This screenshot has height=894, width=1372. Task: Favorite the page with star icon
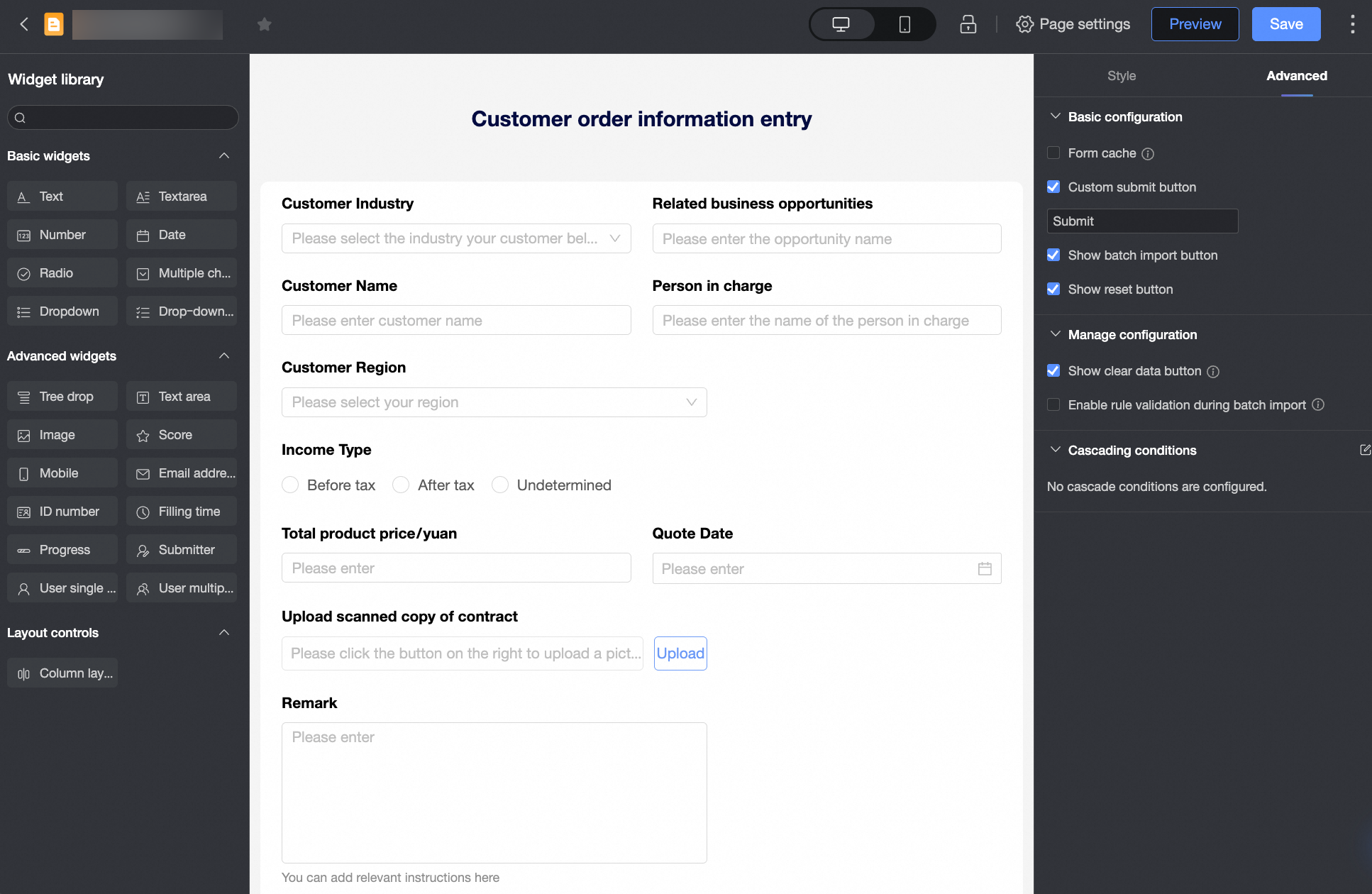pyautogui.click(x=265, y=25)
